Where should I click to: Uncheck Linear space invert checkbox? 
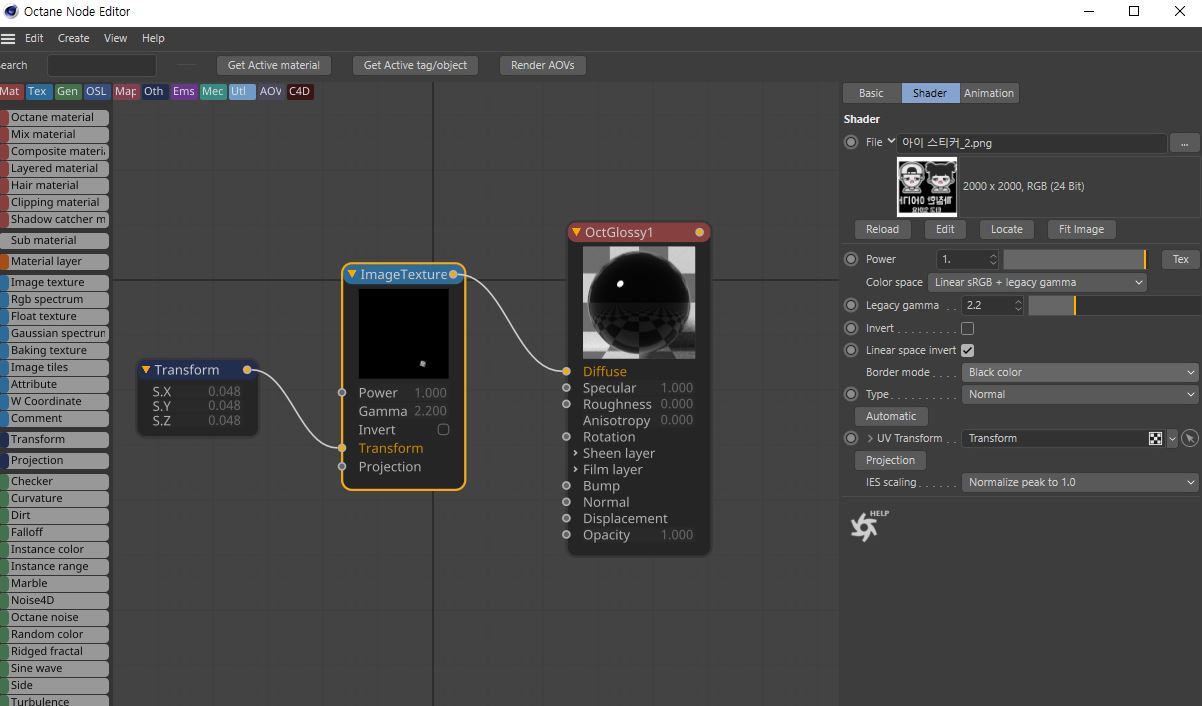[x=967, y=350]
